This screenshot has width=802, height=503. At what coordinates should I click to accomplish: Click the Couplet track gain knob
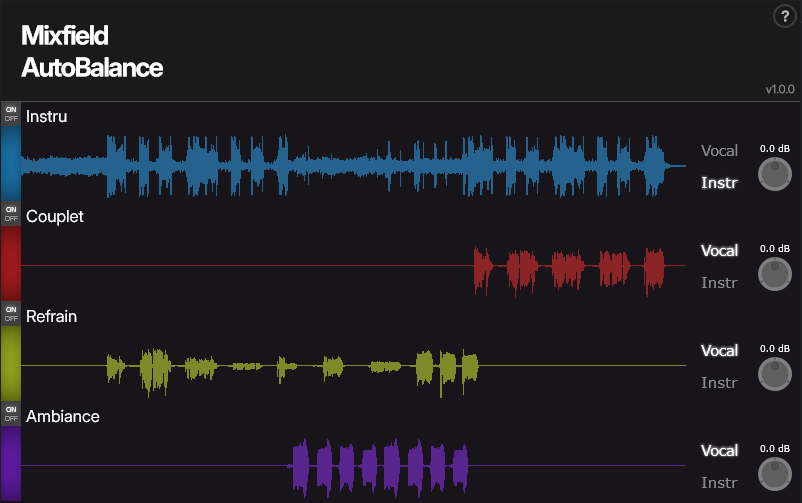(x=774, y=274)
